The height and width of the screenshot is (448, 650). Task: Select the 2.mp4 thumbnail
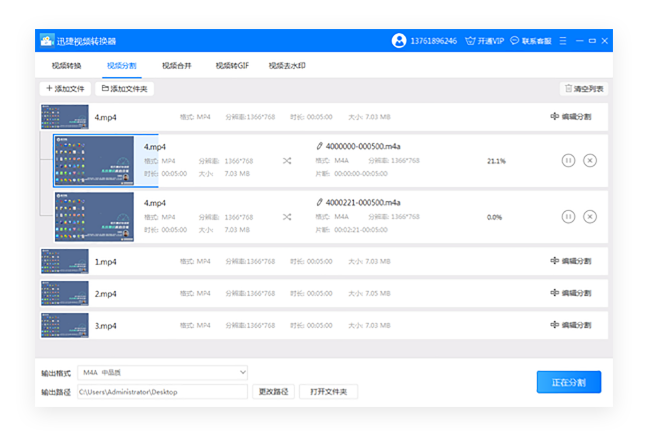pos(65,293)
